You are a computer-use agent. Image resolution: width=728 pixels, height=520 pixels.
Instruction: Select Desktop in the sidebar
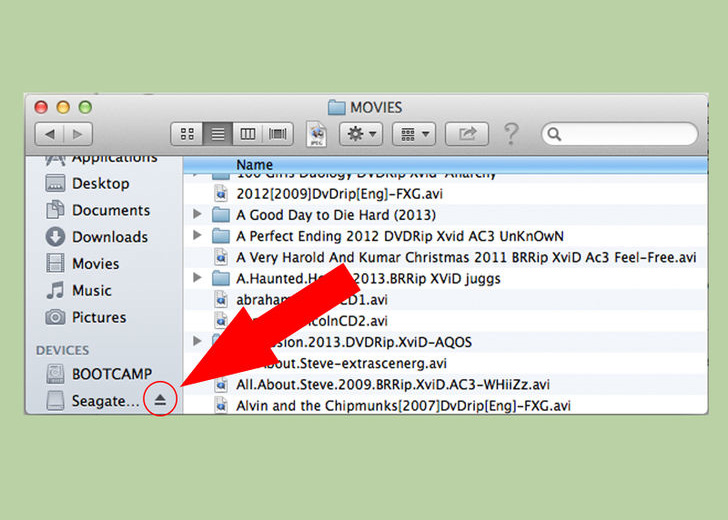pos(100,183)
